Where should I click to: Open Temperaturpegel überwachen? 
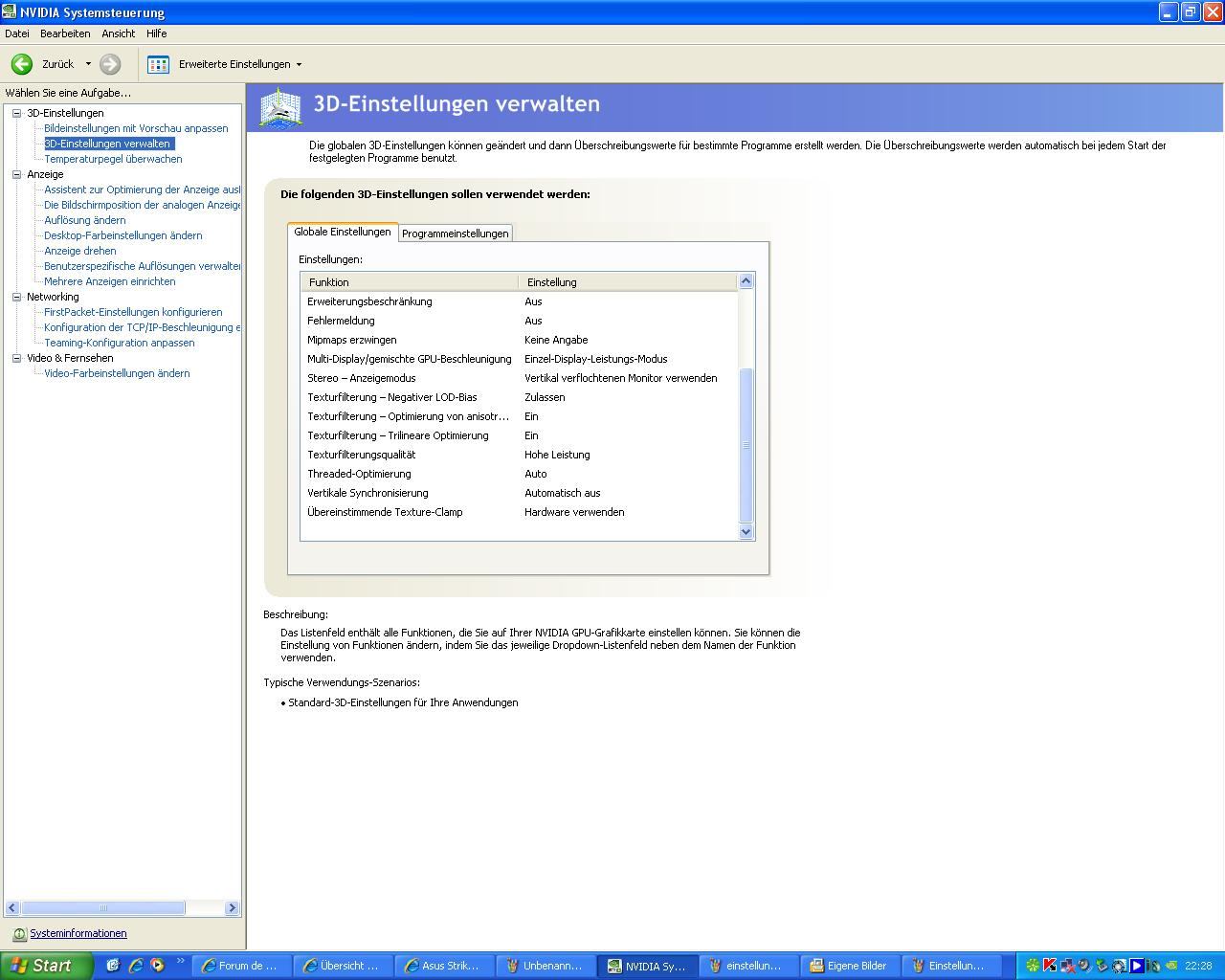(113, 159)
